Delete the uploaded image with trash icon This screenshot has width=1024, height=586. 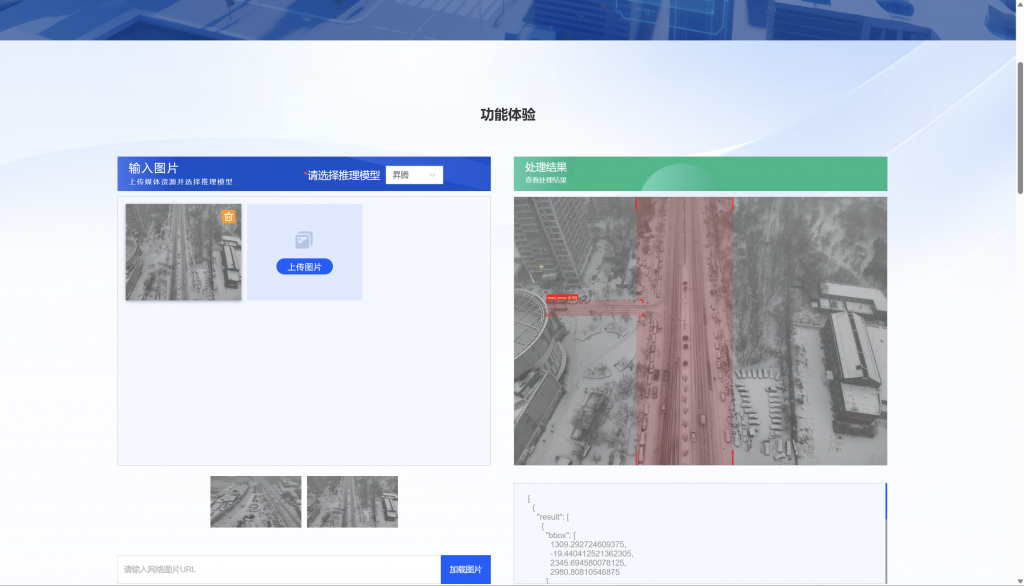click(x=228, y=217)
